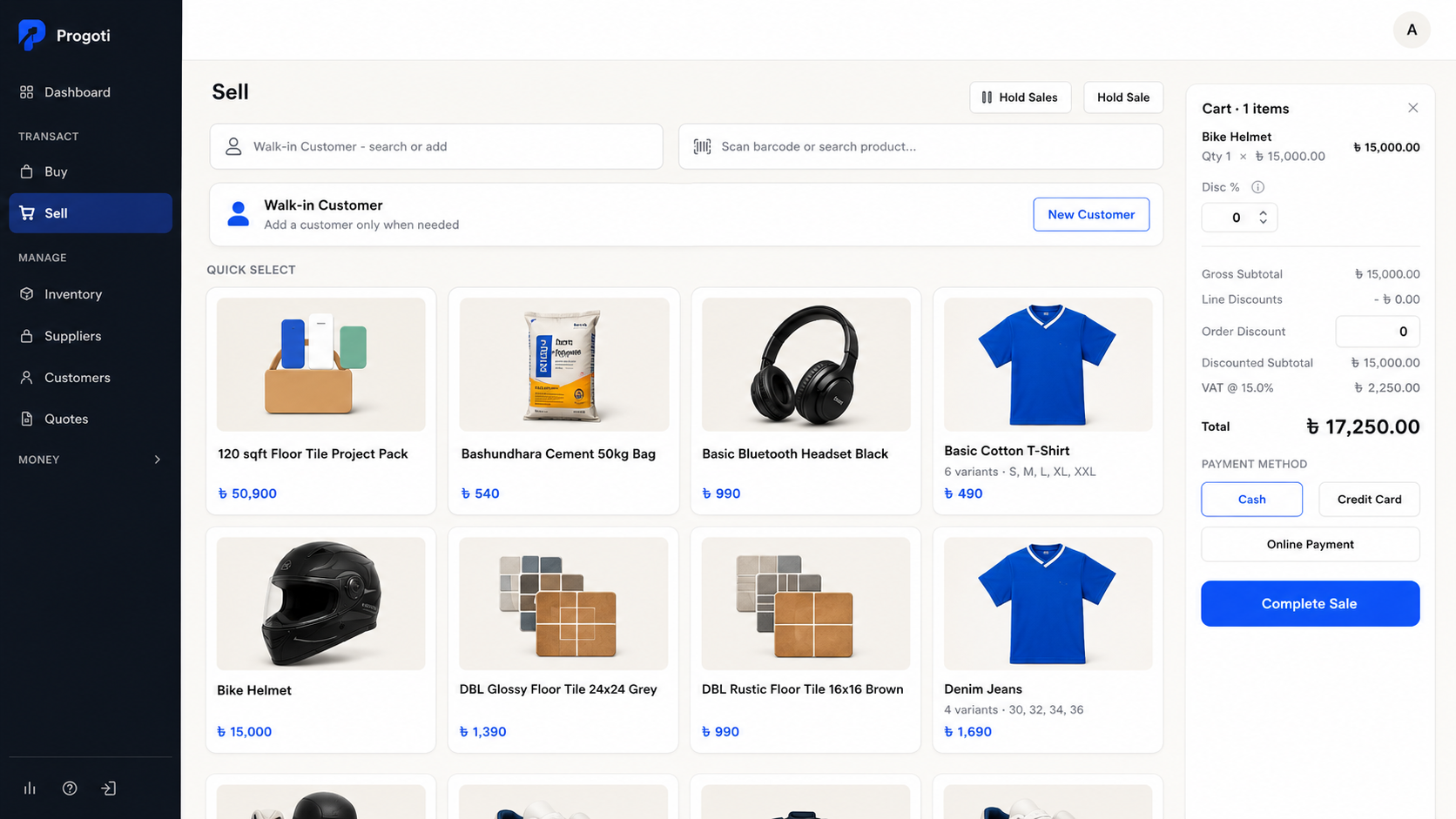Add Basic Bluetooth Headset Black
The width and height of the screenshot is (1456, 819).
click(806, 401)
